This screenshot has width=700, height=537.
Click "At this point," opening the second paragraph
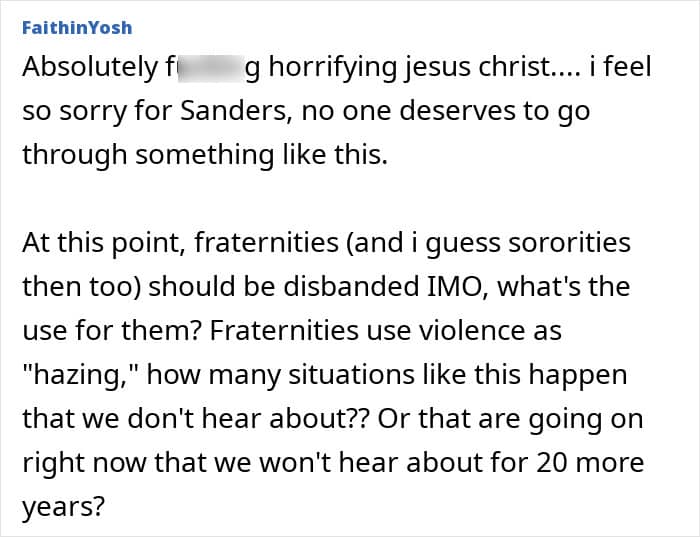click(104, 243)
